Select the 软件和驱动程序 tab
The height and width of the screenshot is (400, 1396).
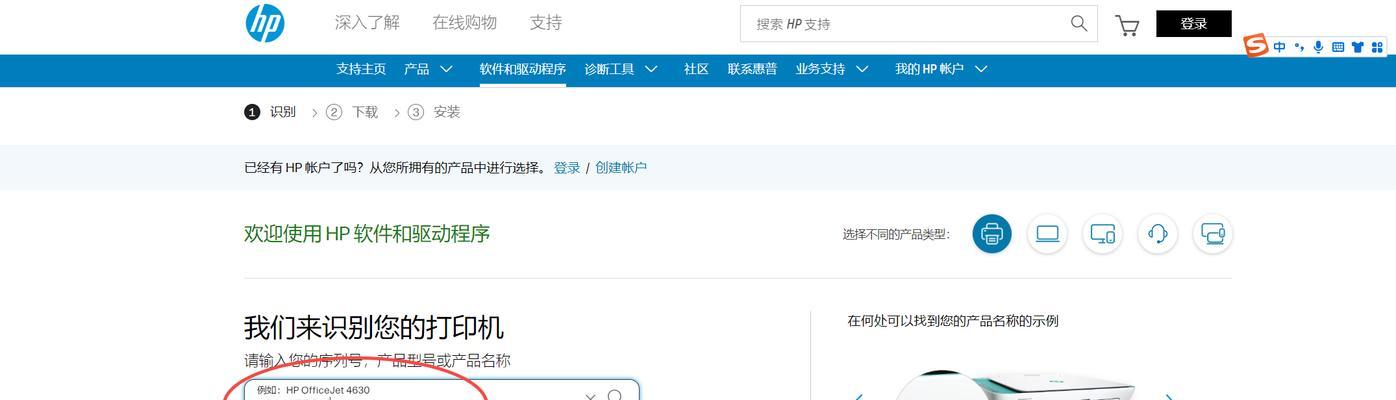click(522, 69)
